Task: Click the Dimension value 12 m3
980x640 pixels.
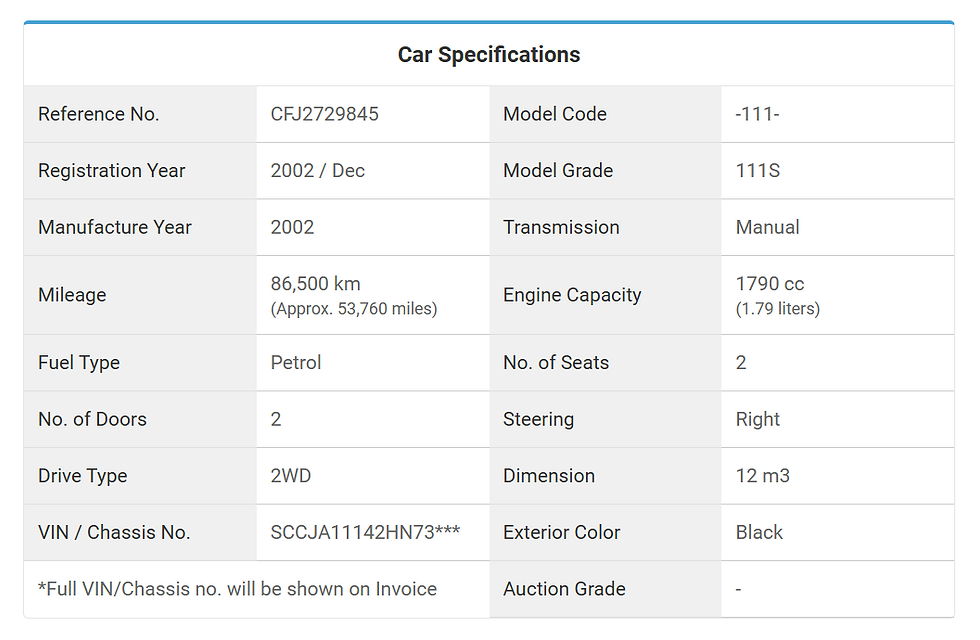Action: (762, 476)
